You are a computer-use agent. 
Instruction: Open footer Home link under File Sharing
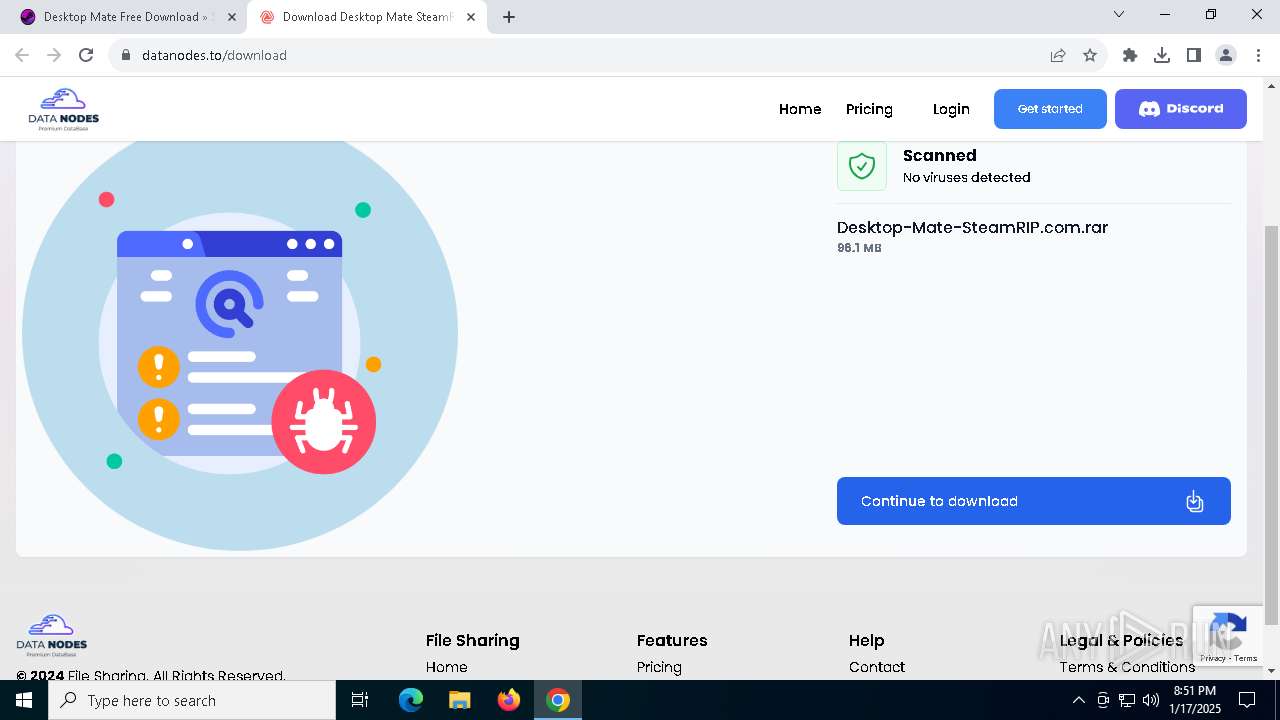pyautogui.click(x=446, y=667)
